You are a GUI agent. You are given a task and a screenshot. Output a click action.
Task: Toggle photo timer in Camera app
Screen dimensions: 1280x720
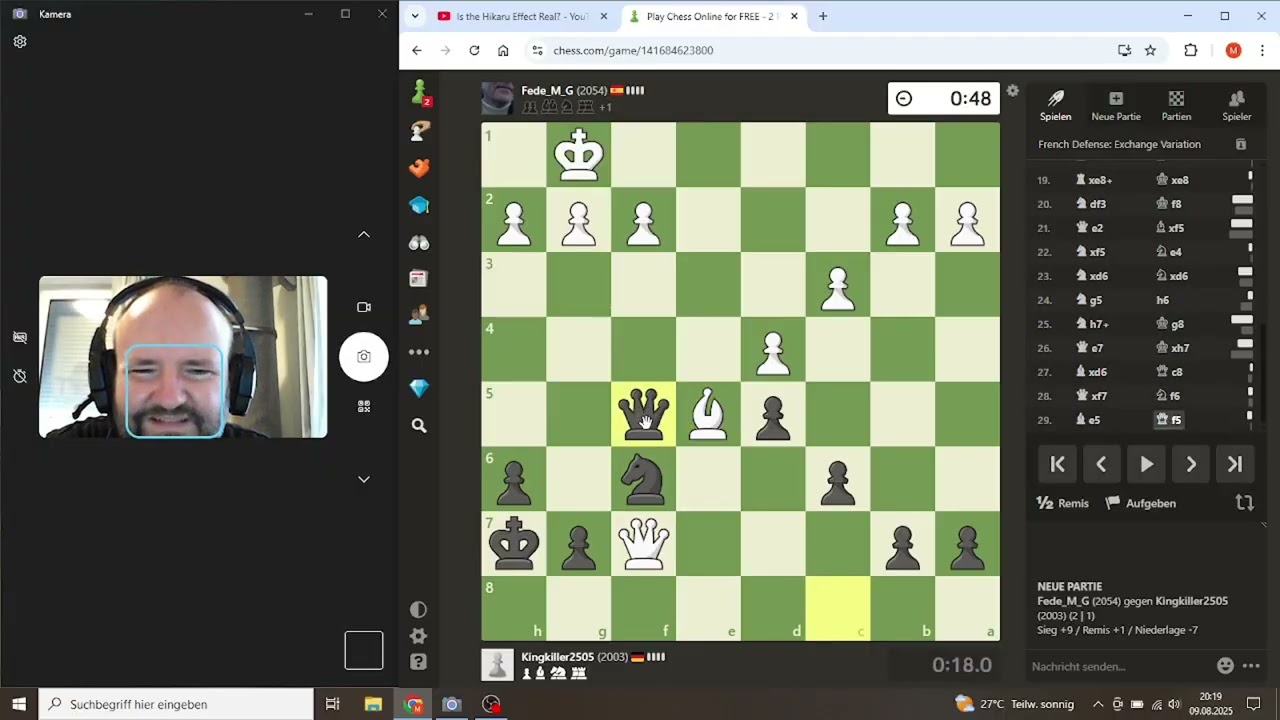pyautogui.click(x=19, y=376)
